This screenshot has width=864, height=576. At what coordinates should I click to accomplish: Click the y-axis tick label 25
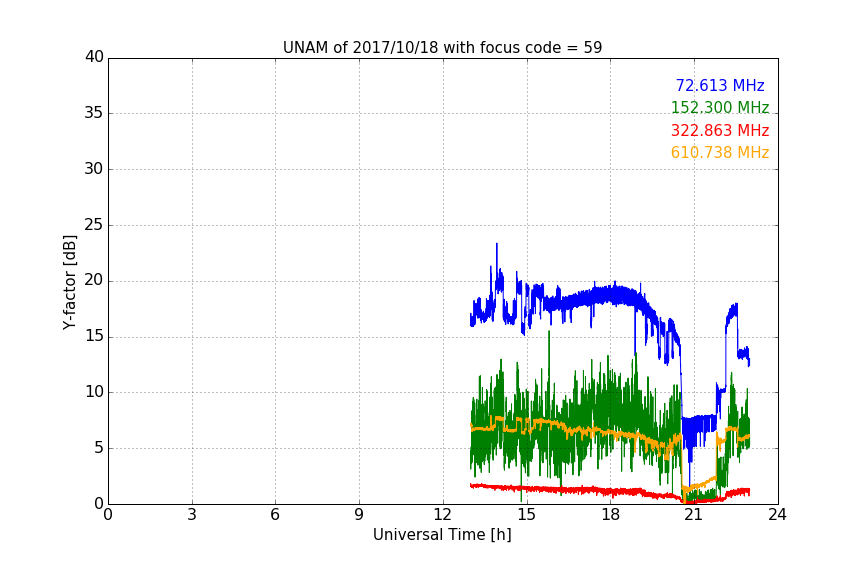(94, 225)
